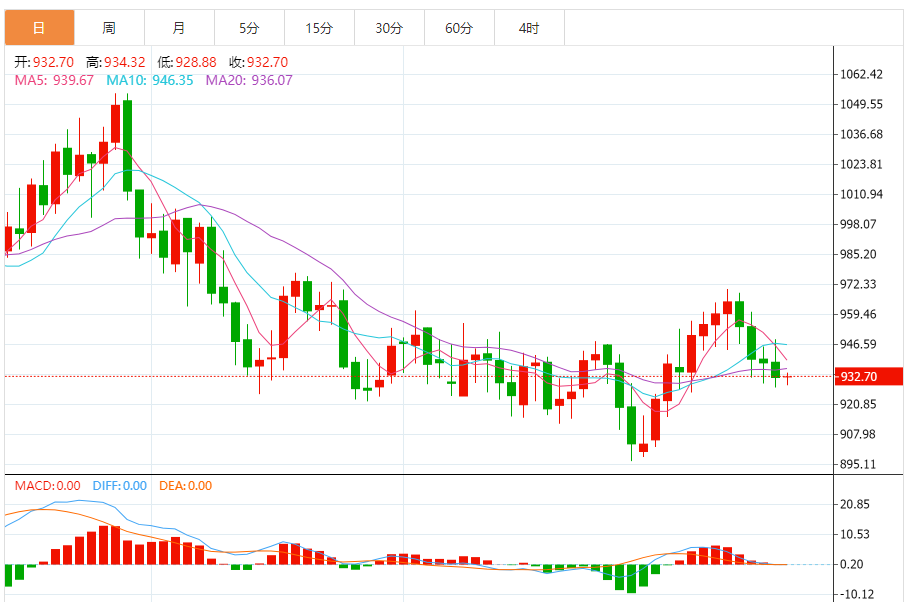The width and height of the screenshot is (909, 602).
Task: Click the 0.20 MACD axis label
Action: point(852,564)
